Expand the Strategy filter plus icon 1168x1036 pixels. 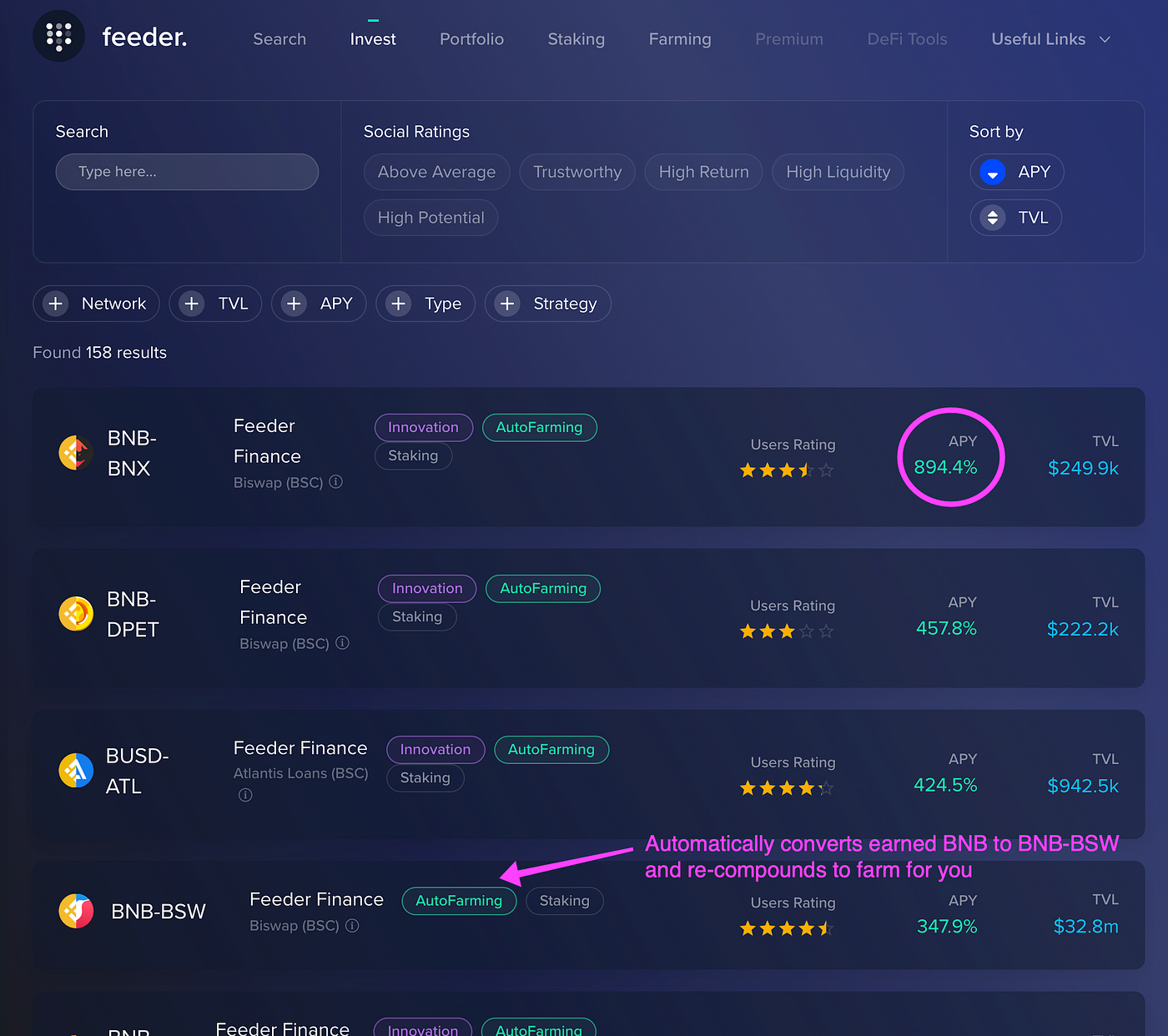507,304
